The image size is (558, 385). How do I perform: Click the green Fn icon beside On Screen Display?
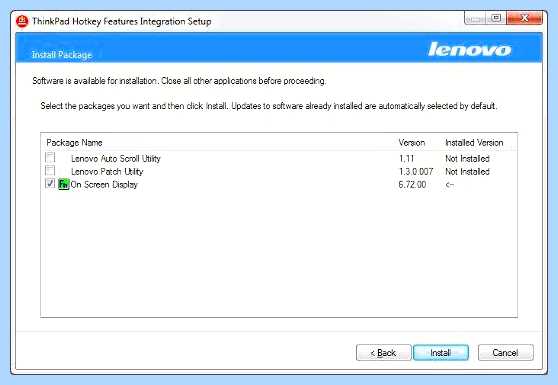pyautogui.click(x=63, y=184)
